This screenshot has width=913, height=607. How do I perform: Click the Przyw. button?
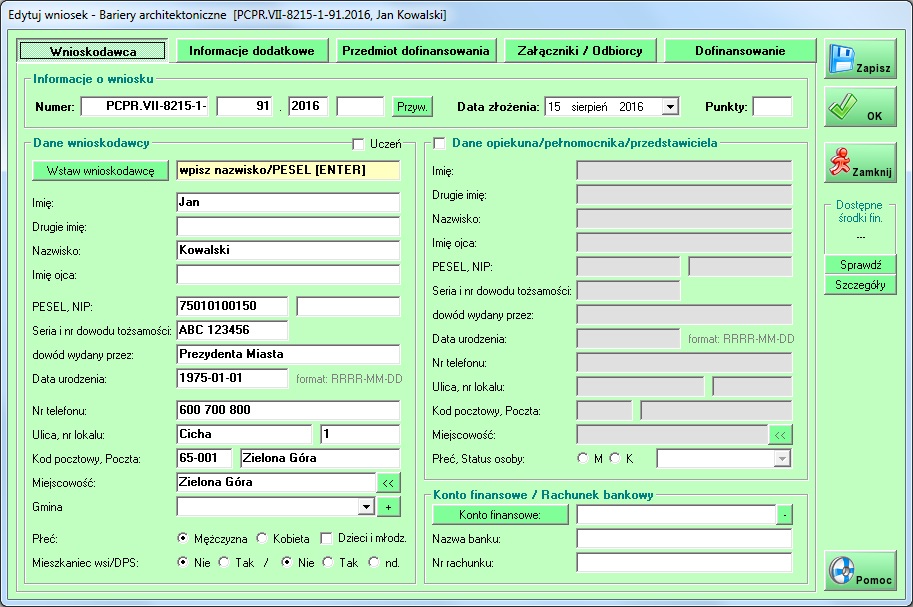(412, 107)
